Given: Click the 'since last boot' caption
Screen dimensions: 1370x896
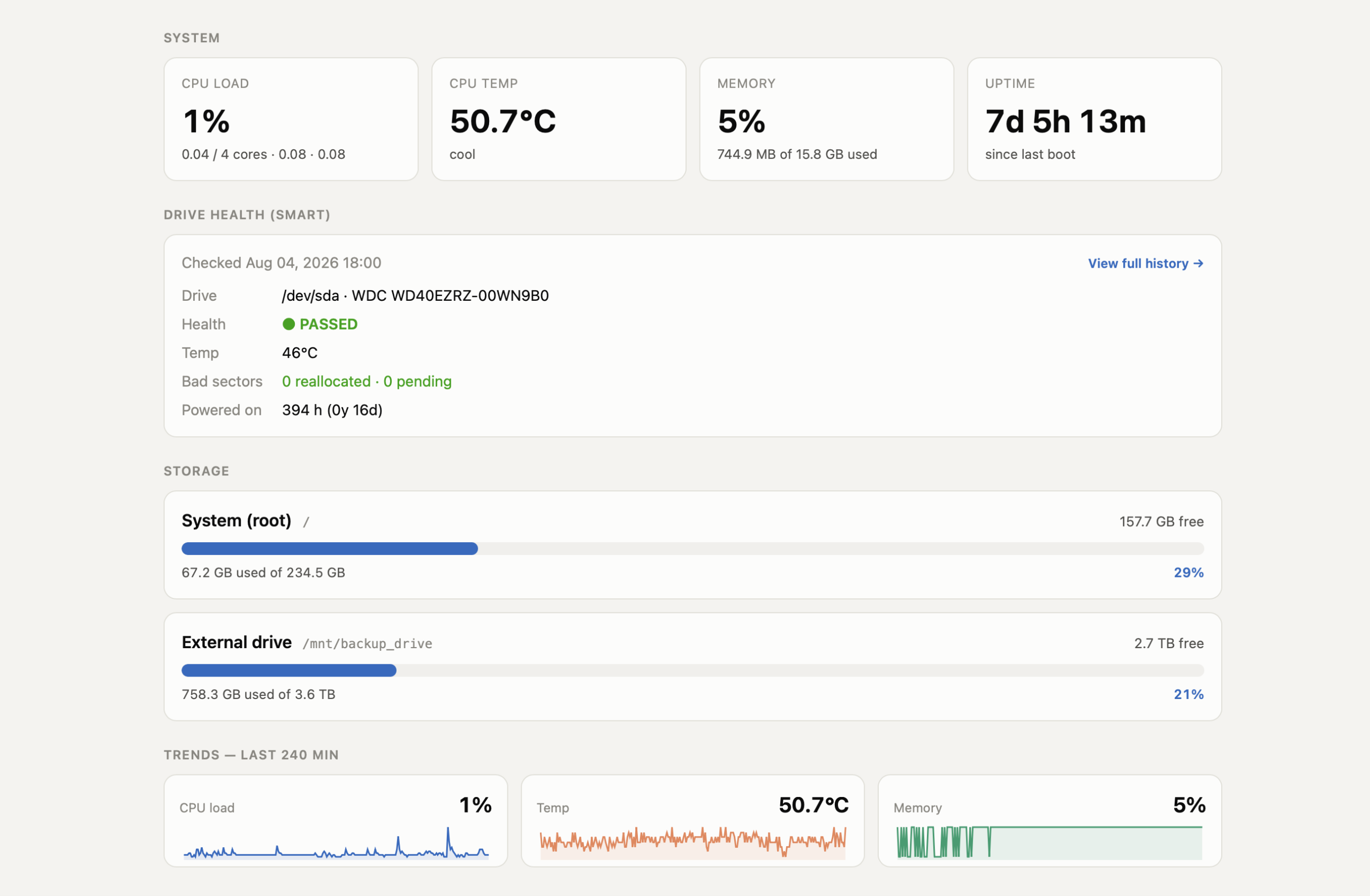Looking at the screenshot, I should point(1029,154).
